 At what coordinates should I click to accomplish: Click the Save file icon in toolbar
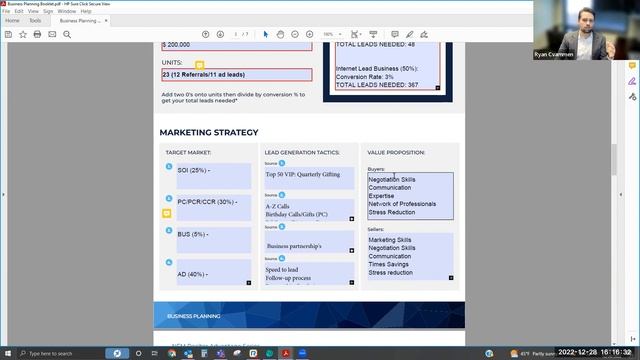[x=8, y=35]
